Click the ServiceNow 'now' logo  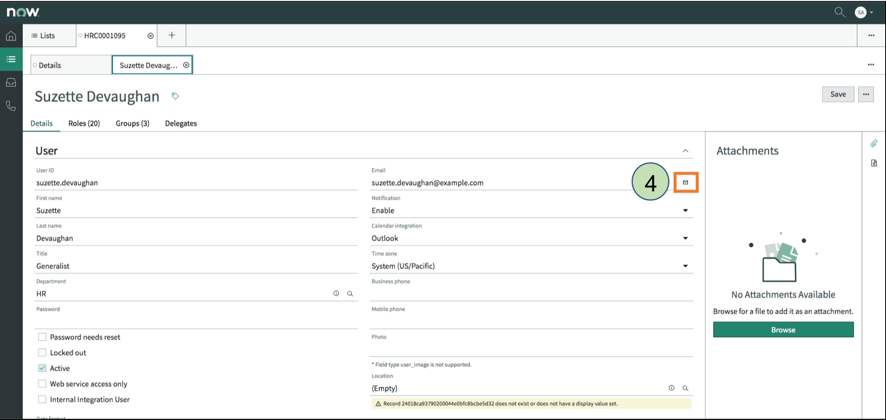[x=23, y=12]
